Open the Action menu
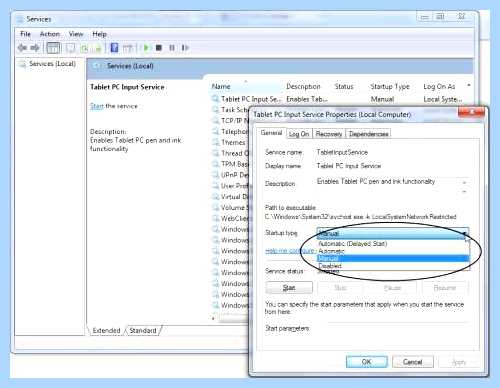Image resolution: width=500 pixels, height=388 pixels. coord(50,34)
